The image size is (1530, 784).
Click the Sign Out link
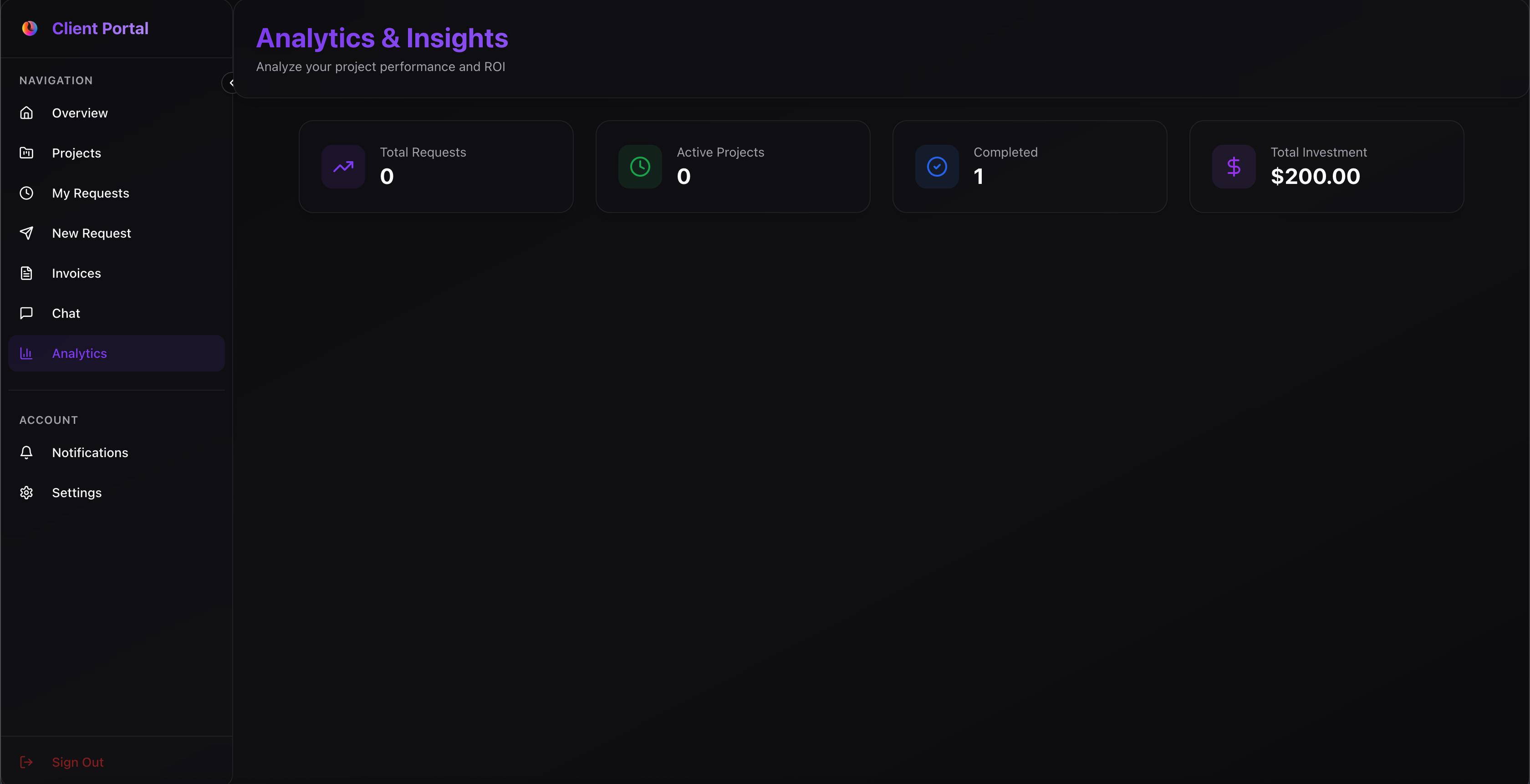click(77, 762)
